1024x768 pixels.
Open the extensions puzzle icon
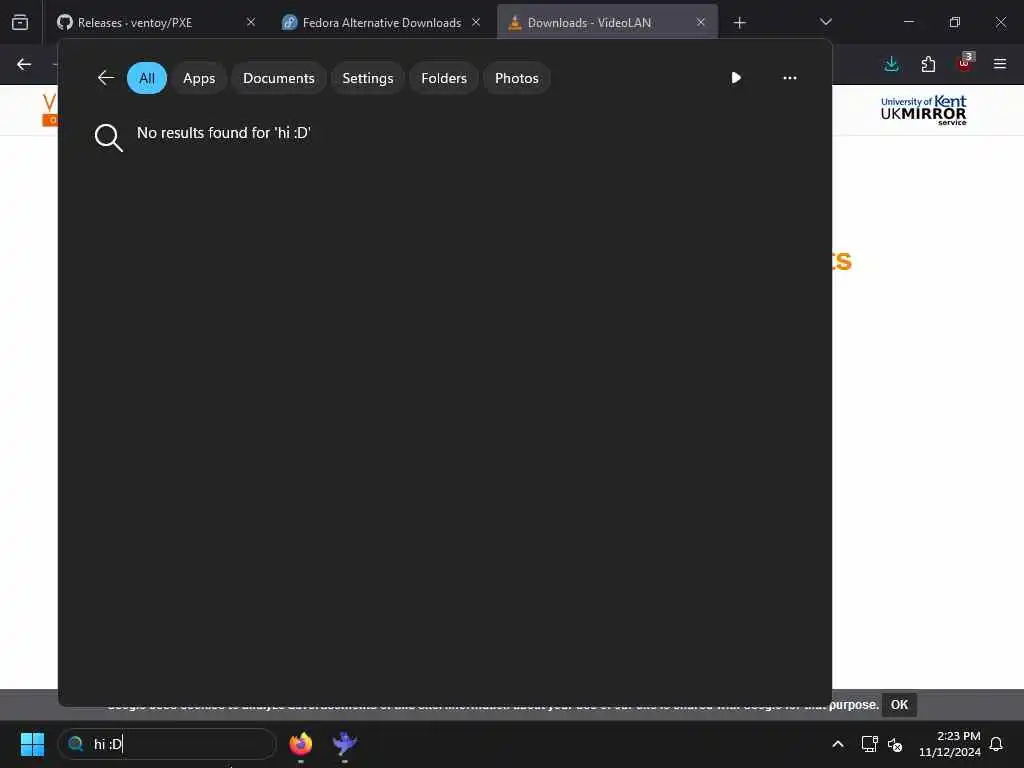(928, 64)
